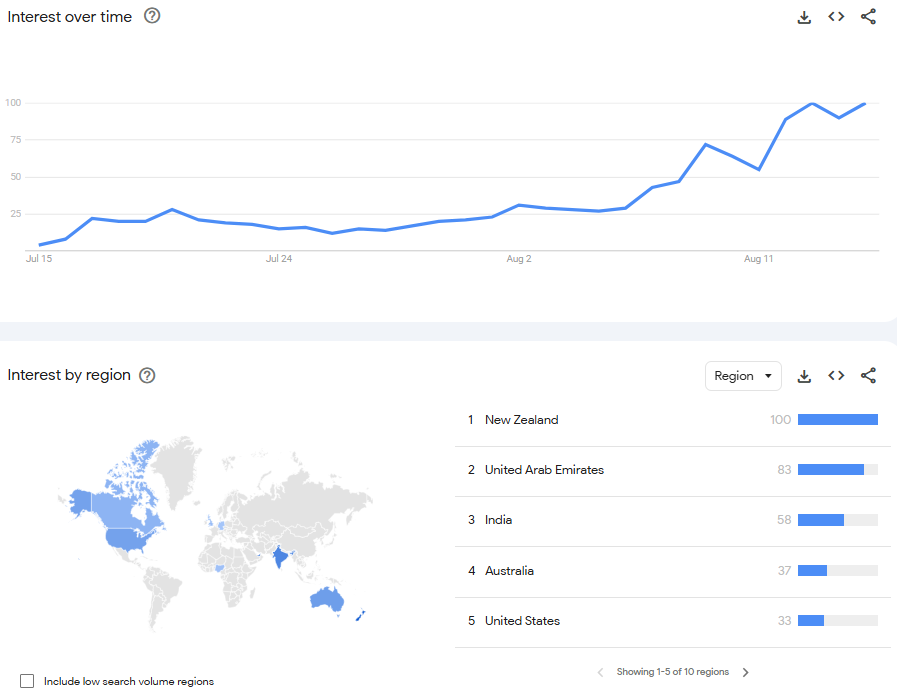
Task: Click Australia on the world map
Action: [327, 599]
